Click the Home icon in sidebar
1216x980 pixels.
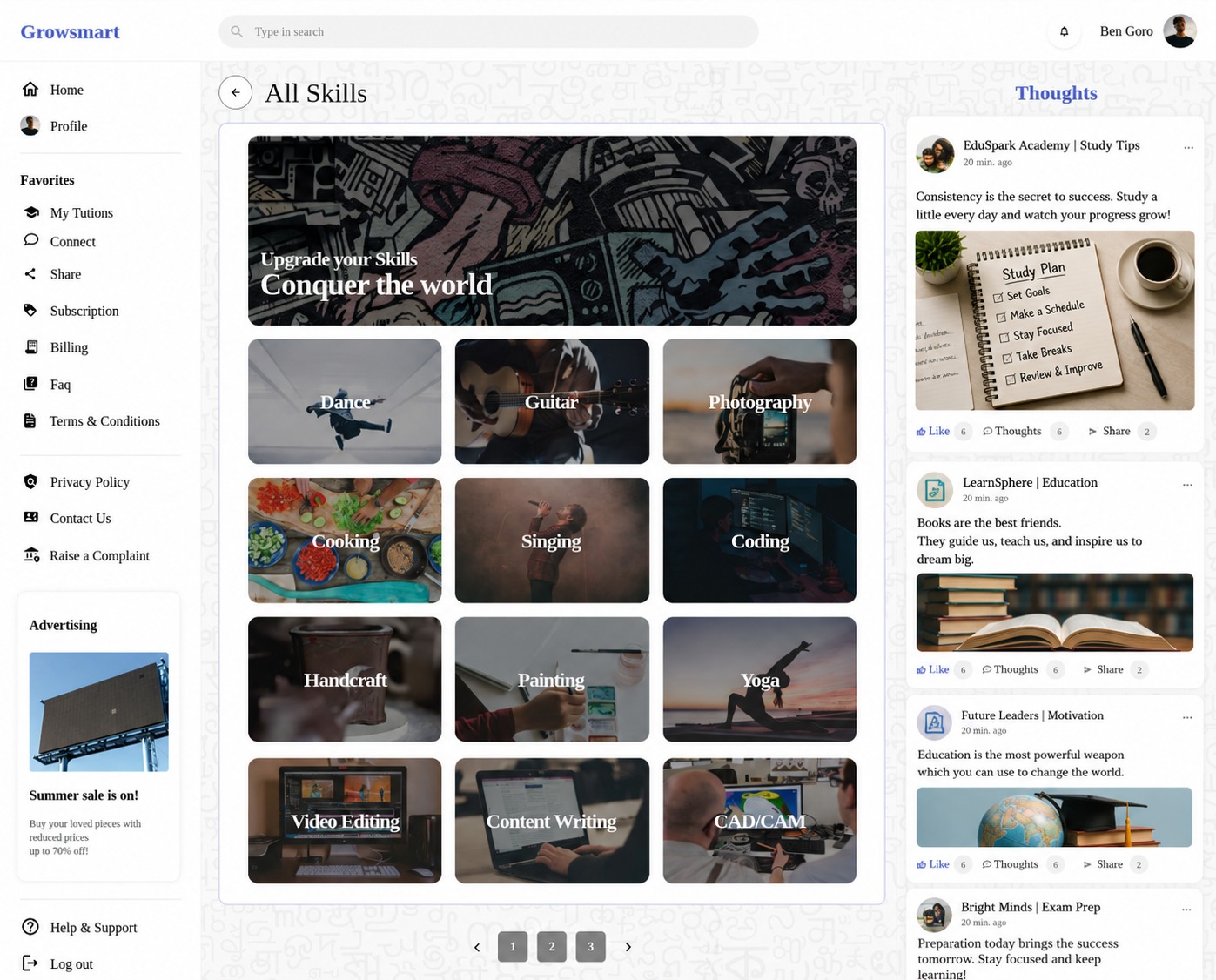(30, 90)
